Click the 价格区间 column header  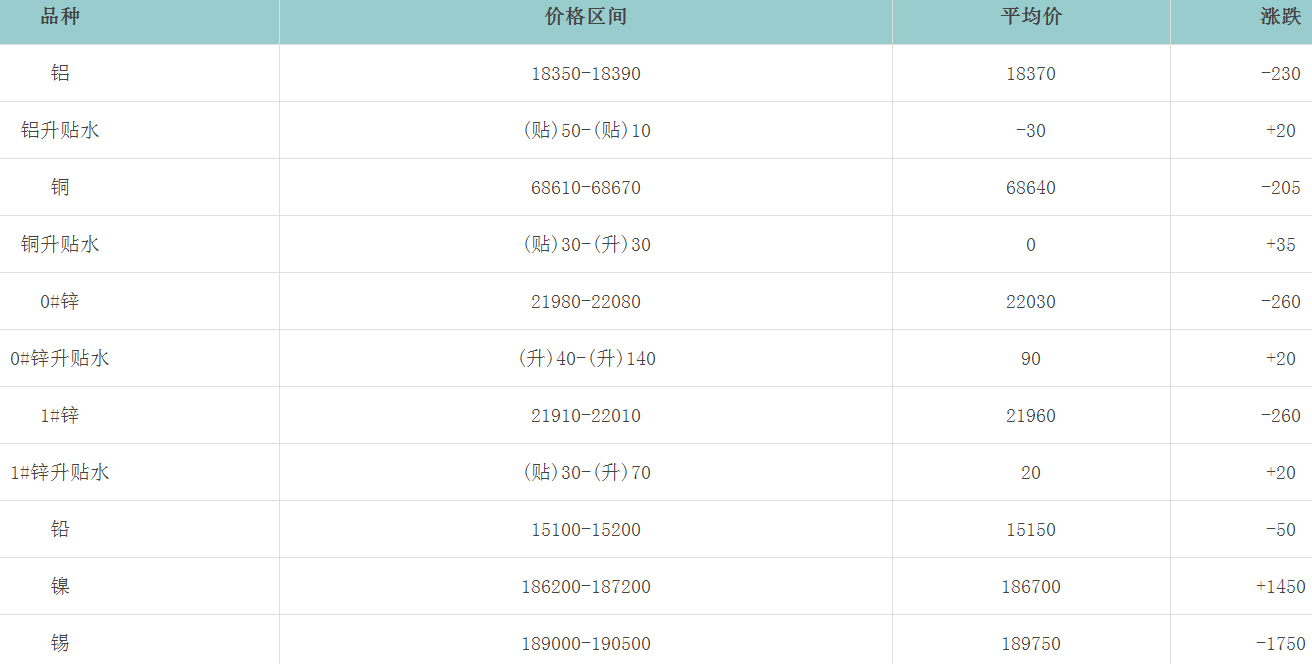click(x=586, y=17)
